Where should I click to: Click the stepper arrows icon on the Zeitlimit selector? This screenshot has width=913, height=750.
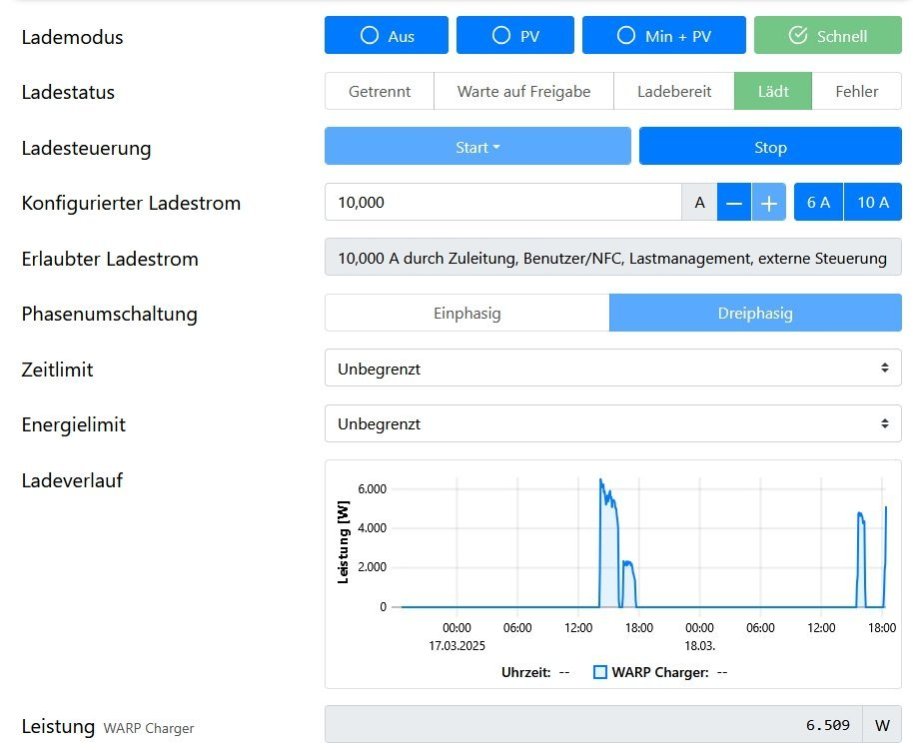885,367
